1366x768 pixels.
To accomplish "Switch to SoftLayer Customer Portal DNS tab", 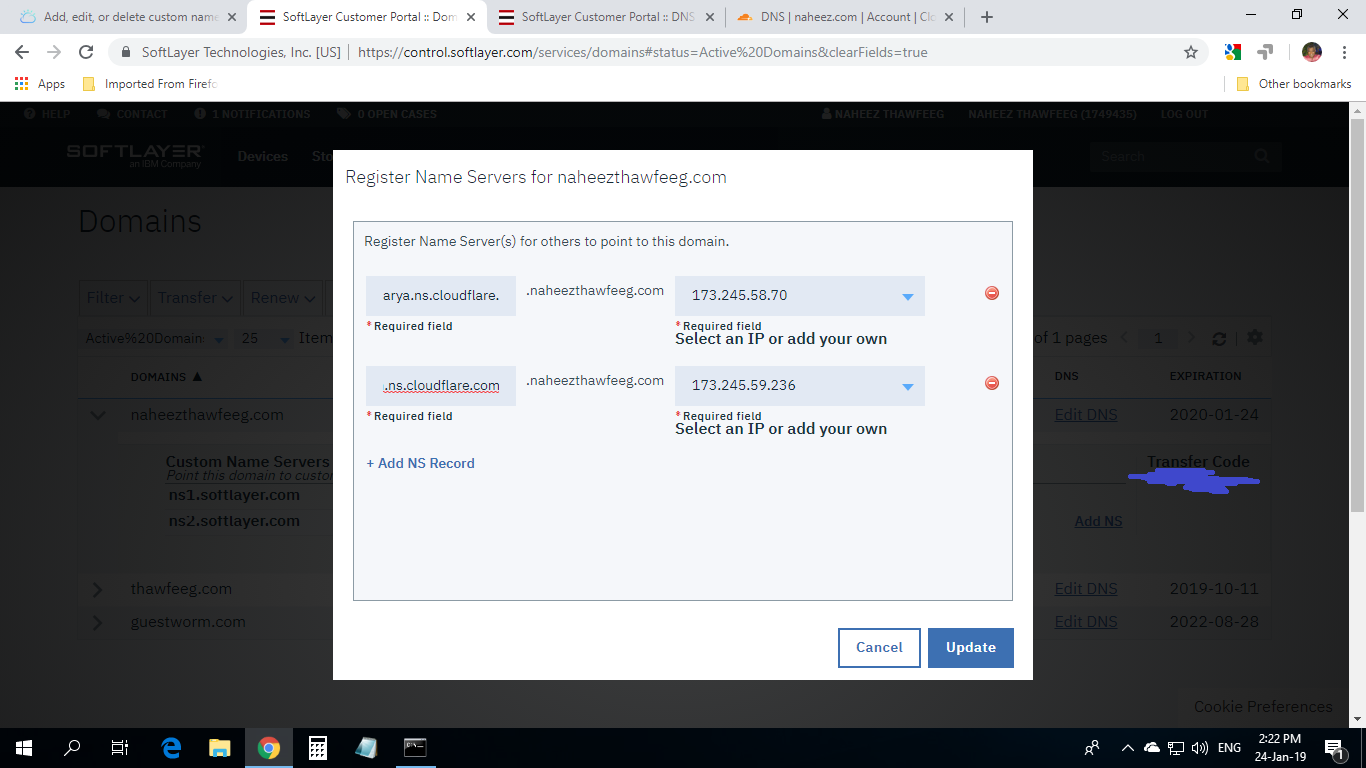I will click(x=606, y=17).
